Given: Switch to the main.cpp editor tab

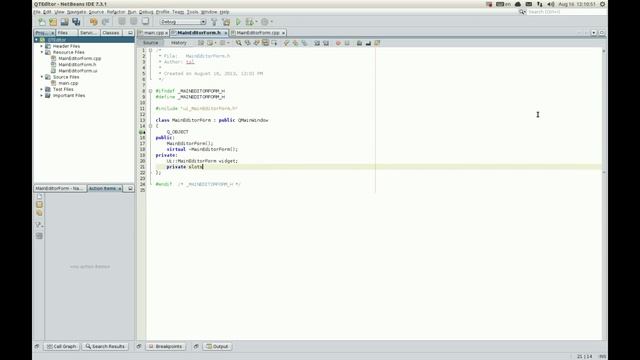Looking at the screenshot, I should click(x=153, y=33).
